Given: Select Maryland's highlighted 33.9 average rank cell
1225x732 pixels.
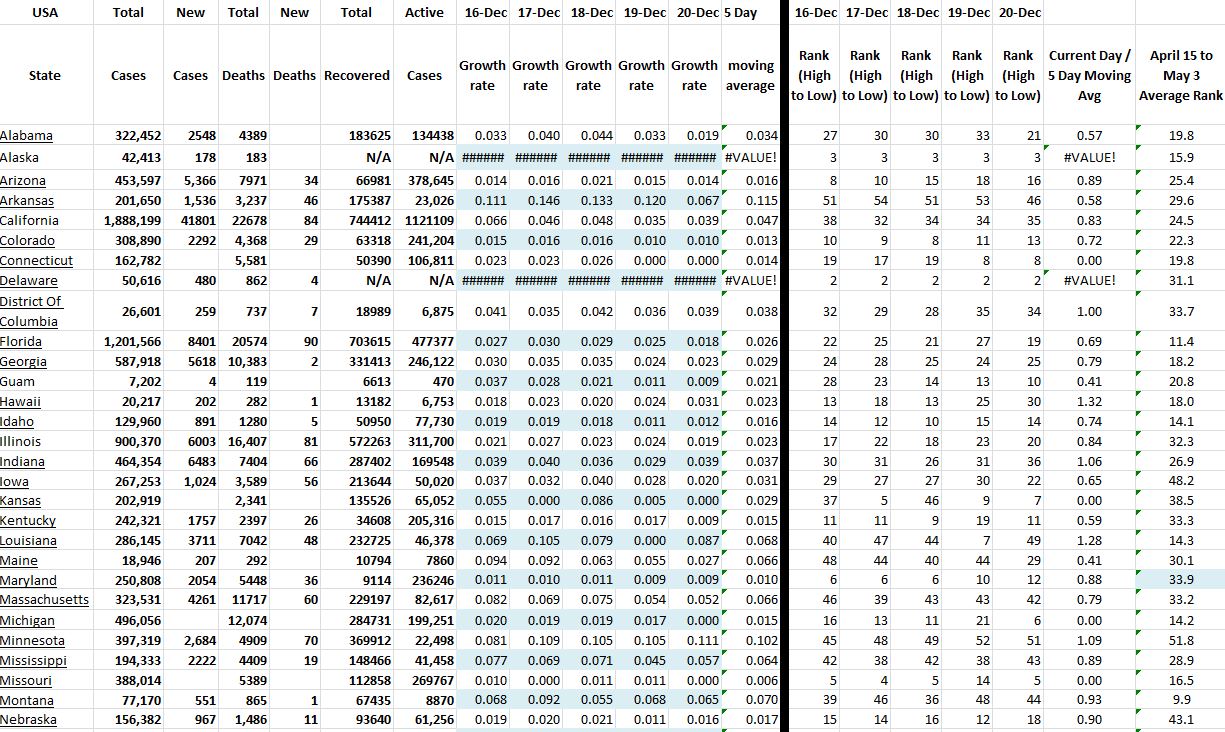Looking at the screenshot, I should (x=1180, y=580).
